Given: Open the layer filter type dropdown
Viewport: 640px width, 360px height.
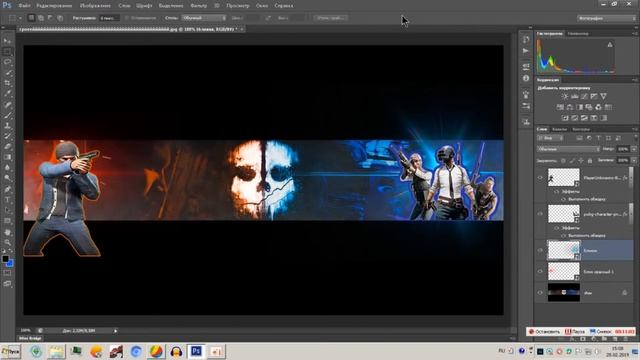Looking at the screenshot, I should pyautogui.click(x=550, y=138).
